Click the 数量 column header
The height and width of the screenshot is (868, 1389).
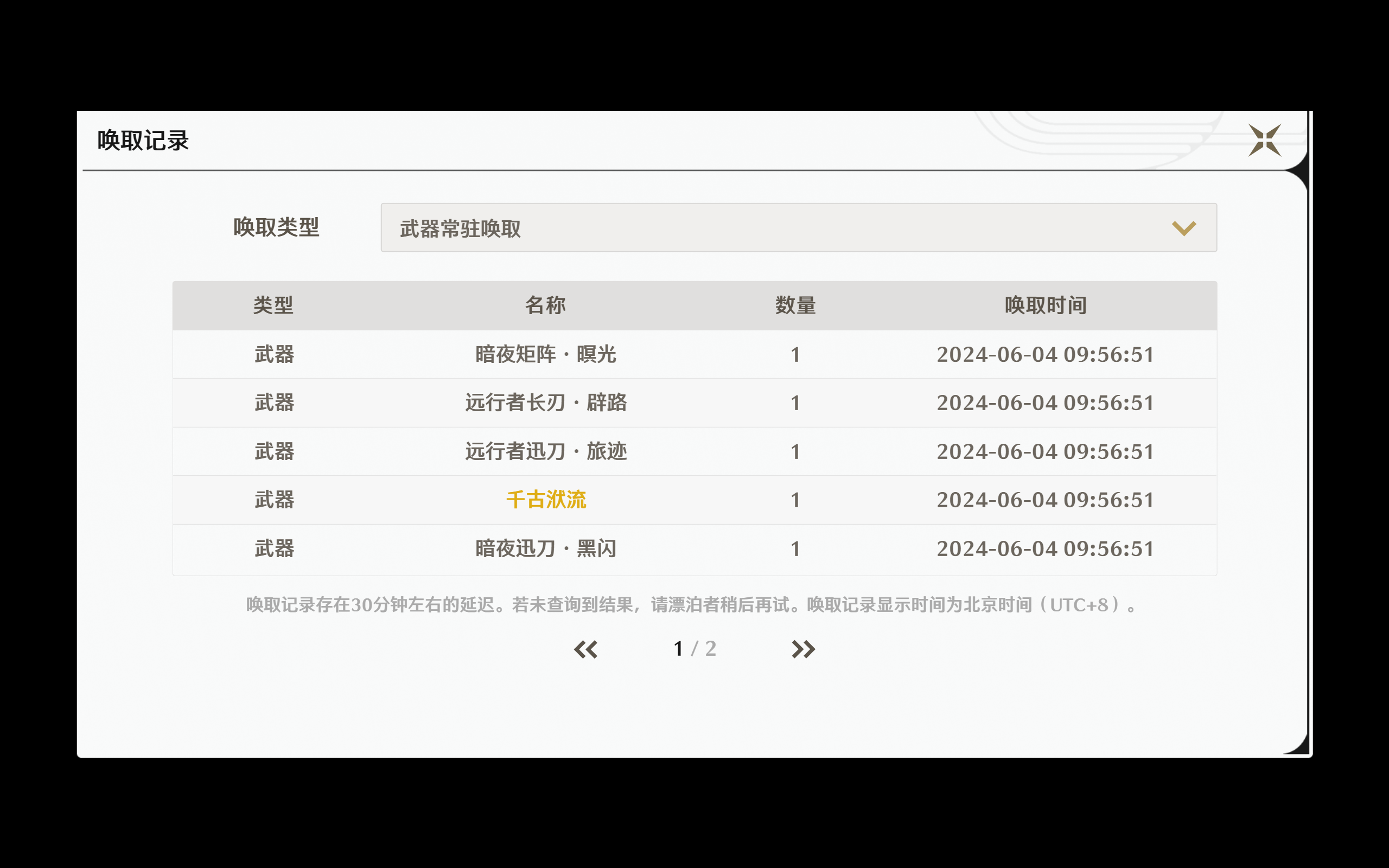point(795,305)
